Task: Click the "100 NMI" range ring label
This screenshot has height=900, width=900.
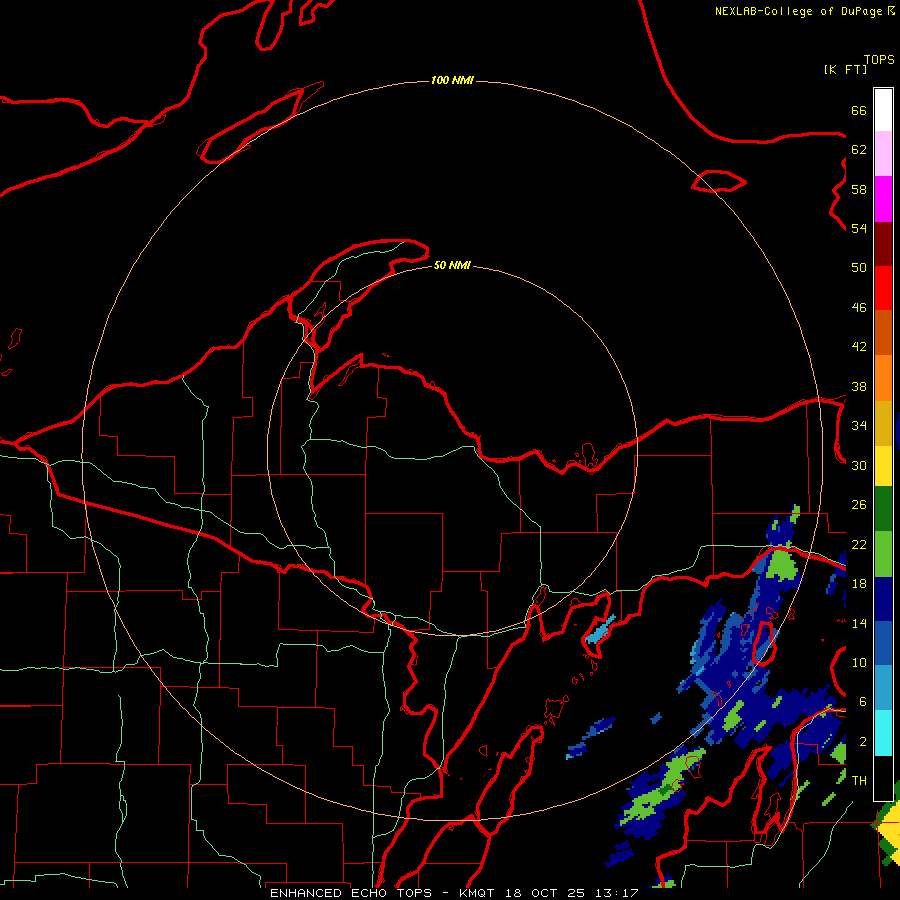Action: click(x=452, y=80)
